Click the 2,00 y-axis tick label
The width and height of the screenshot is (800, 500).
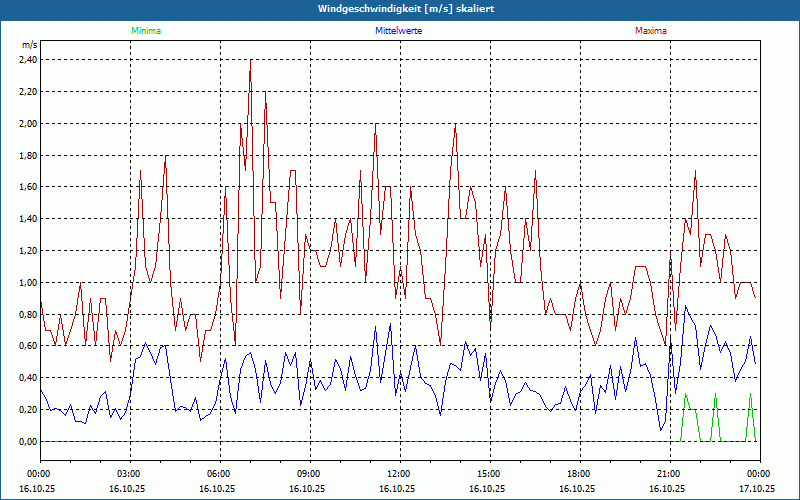click(28, 124)
